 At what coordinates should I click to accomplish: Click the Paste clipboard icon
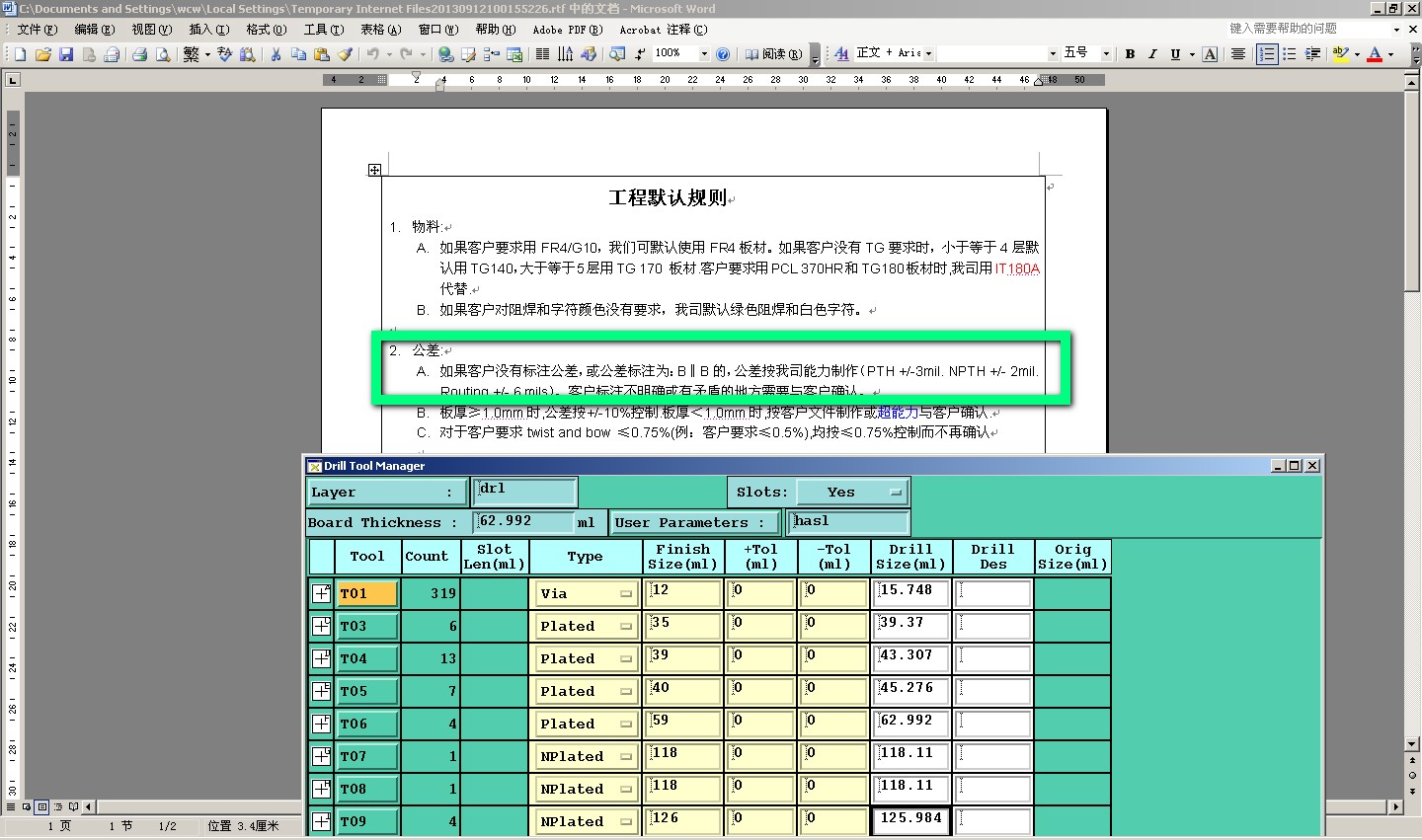(x=321, y=54)
